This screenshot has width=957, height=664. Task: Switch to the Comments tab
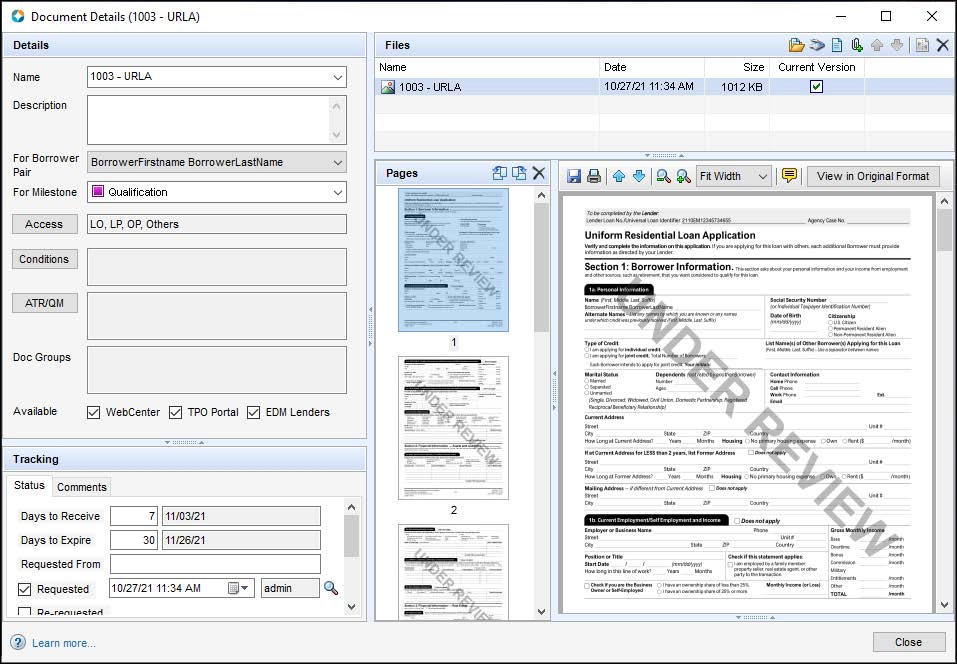coord(81,487)
